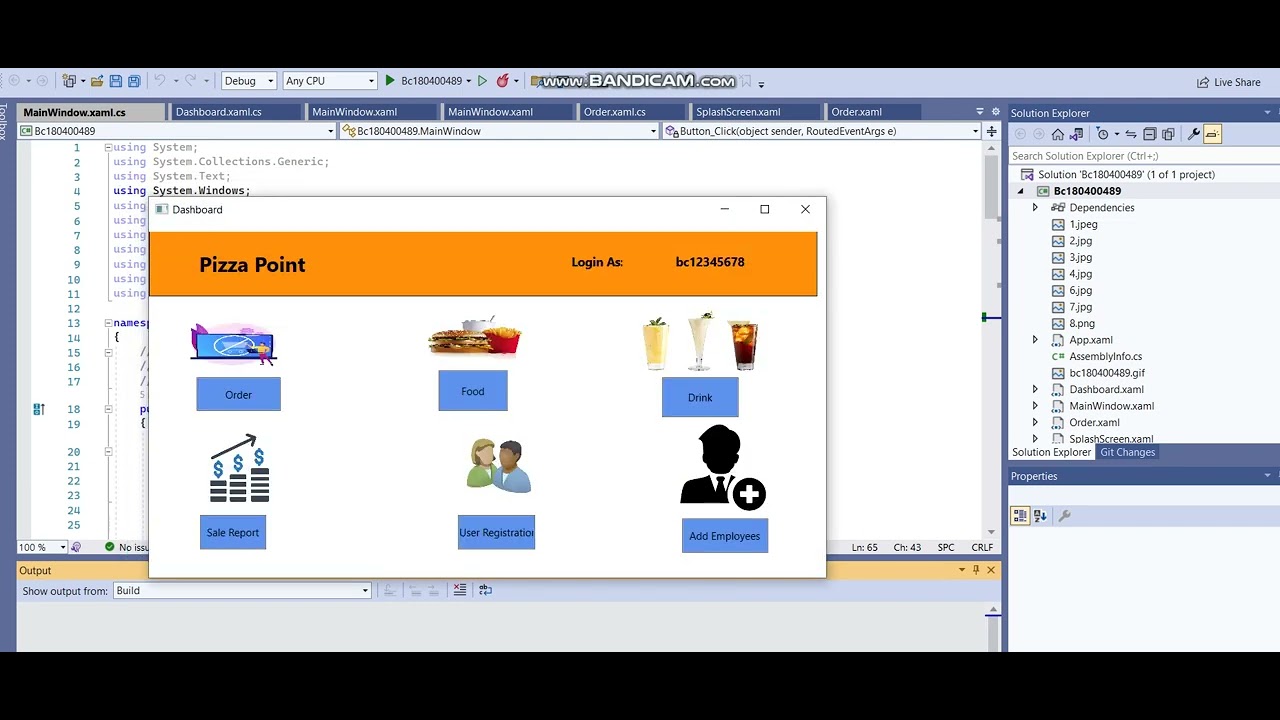Open the Live Share button
This screenshot has width=1280, height=720.
point(1229,82)
